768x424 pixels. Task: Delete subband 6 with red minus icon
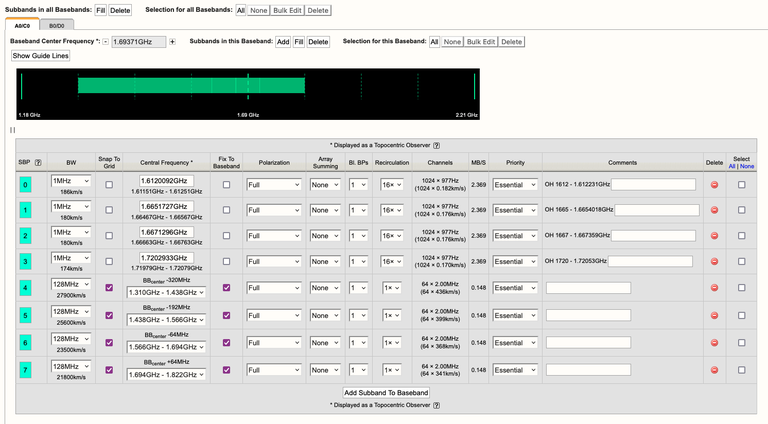[x=714, y=343]
